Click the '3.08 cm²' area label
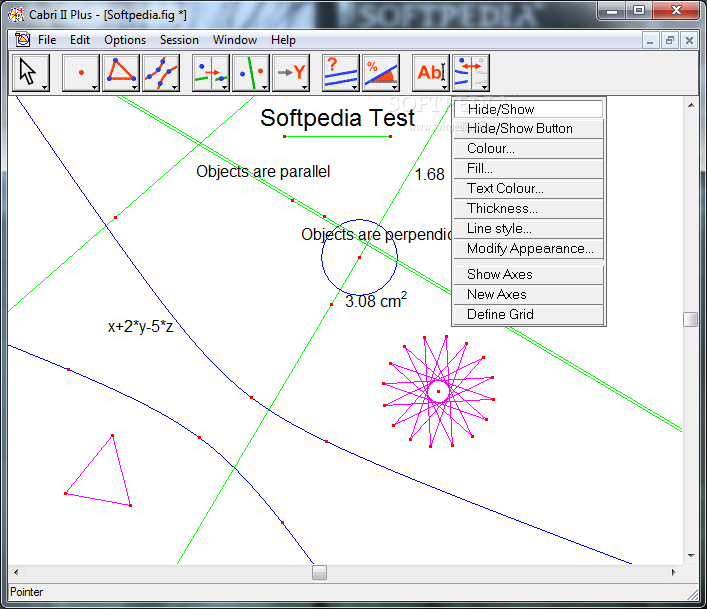This screenshot has width=707, height=609. pyautogui.click(x=376, y=300)
